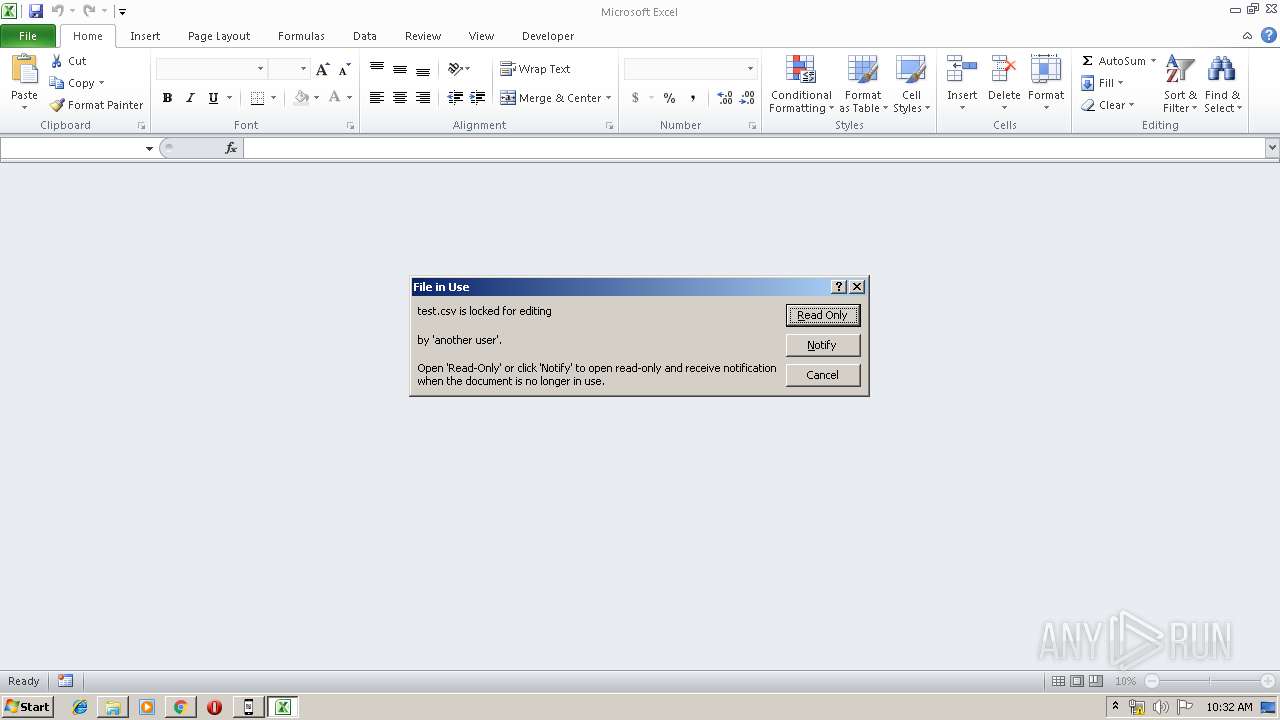The width and height of the screenshot is (1280, 720).
Task: Click the Windows Start button
Action: click(27, 707)
